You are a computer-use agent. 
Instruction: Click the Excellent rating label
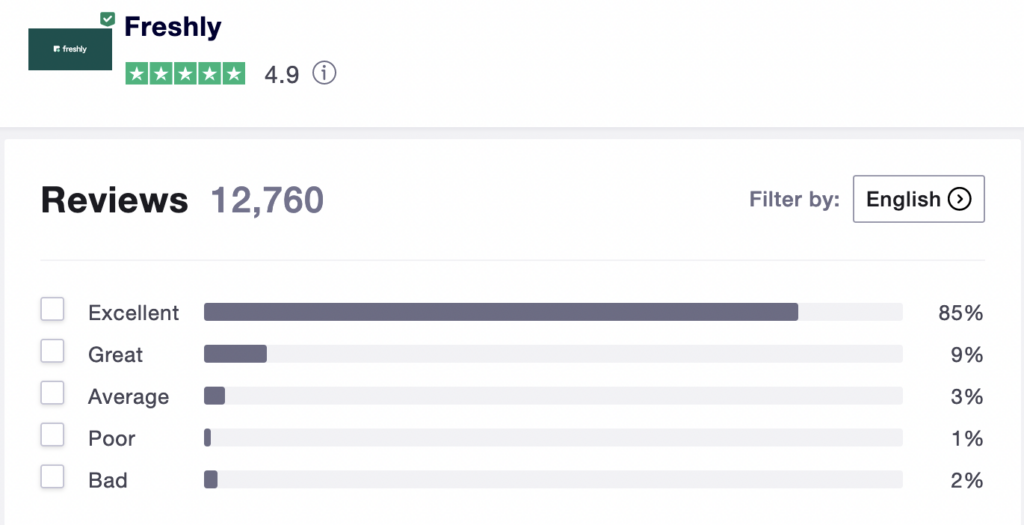(x=133, y=313)
